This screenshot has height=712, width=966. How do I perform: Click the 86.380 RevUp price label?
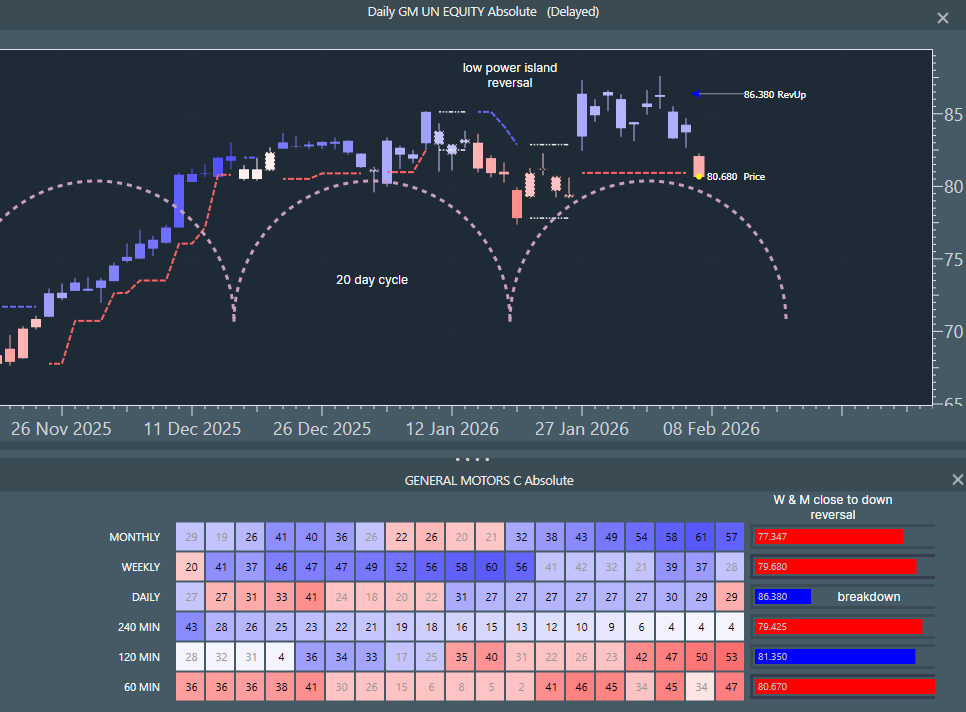click(x=774, y=94)
